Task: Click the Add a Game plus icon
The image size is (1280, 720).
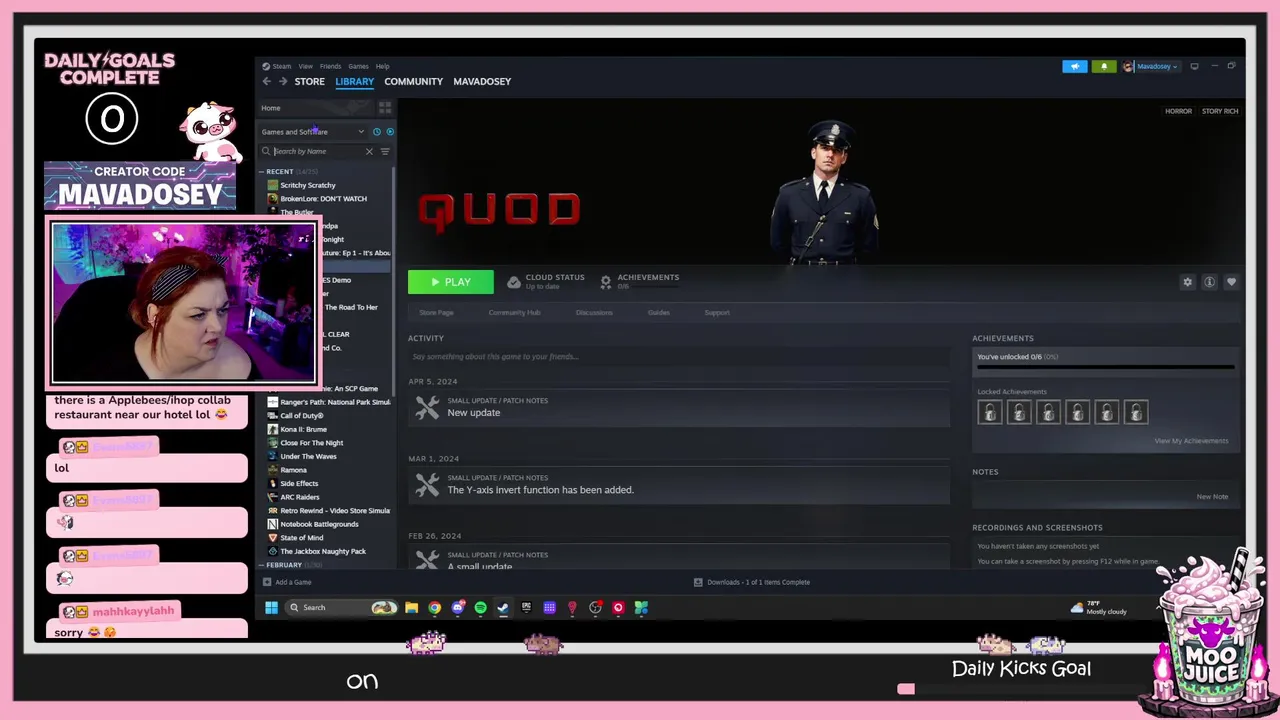Action: click(267, 582)
